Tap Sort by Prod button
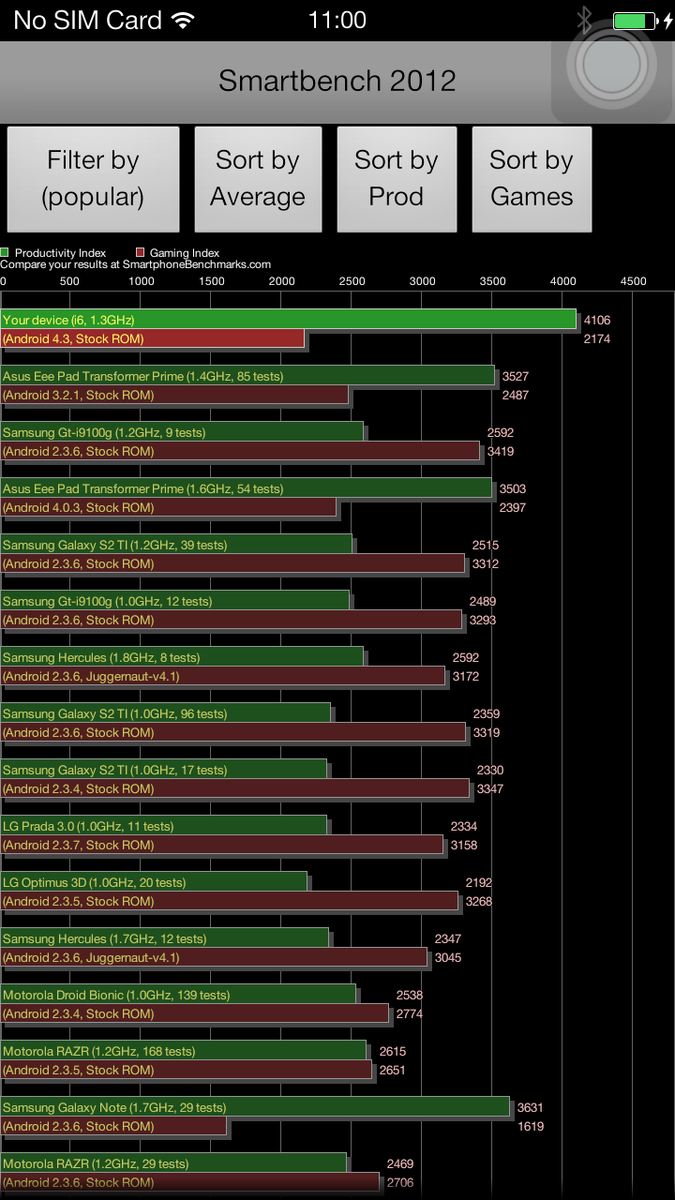This screenshot has width=675, height=1200. coord(397,179)
